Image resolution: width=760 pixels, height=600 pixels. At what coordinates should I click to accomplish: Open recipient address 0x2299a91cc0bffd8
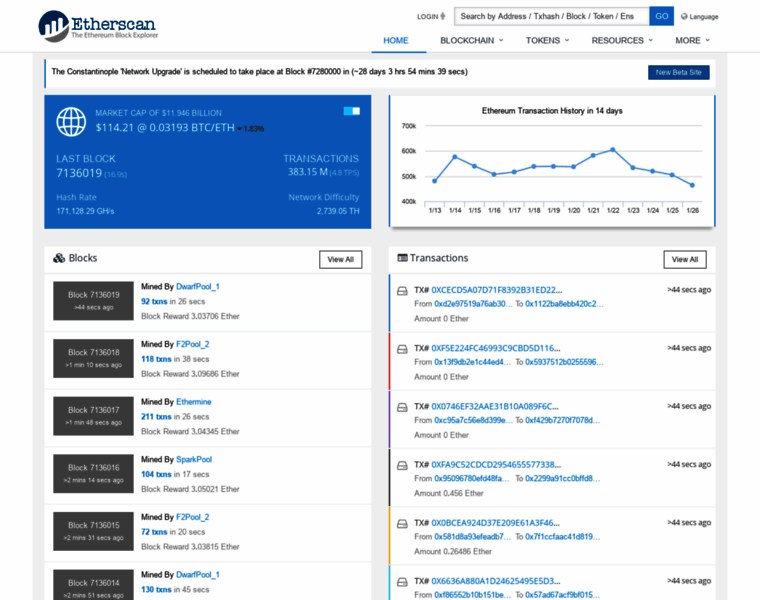tap(563, 478)
